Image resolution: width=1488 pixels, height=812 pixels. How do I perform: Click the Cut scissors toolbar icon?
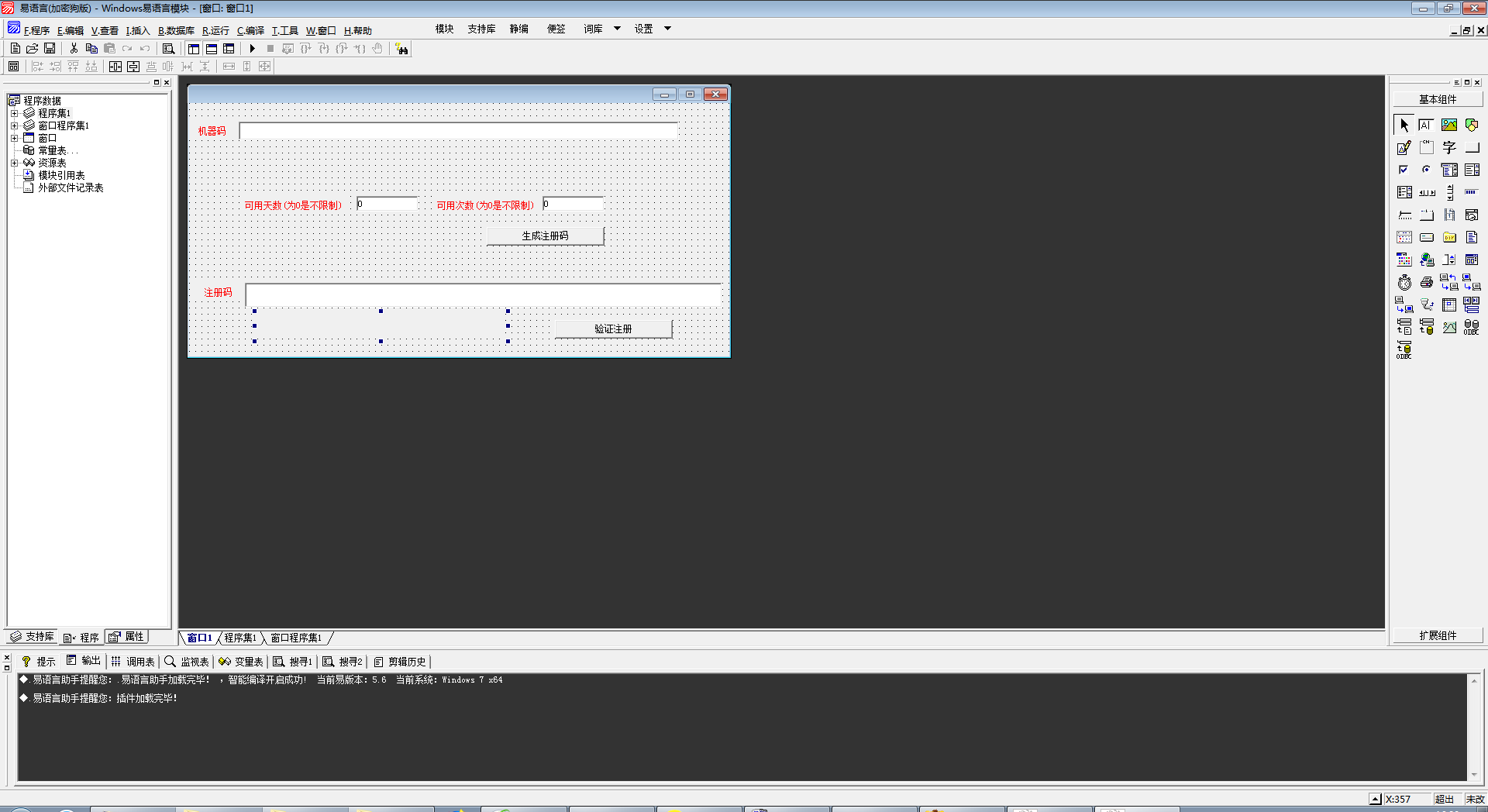[x=74, y=49]
